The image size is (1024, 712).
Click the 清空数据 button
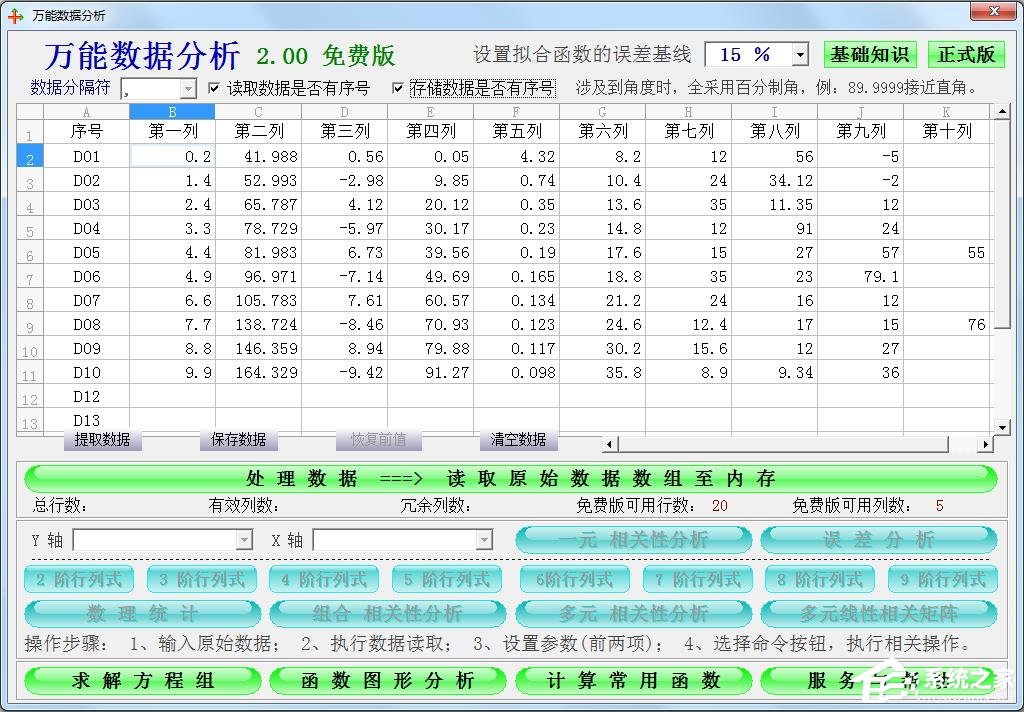[518, 439]
